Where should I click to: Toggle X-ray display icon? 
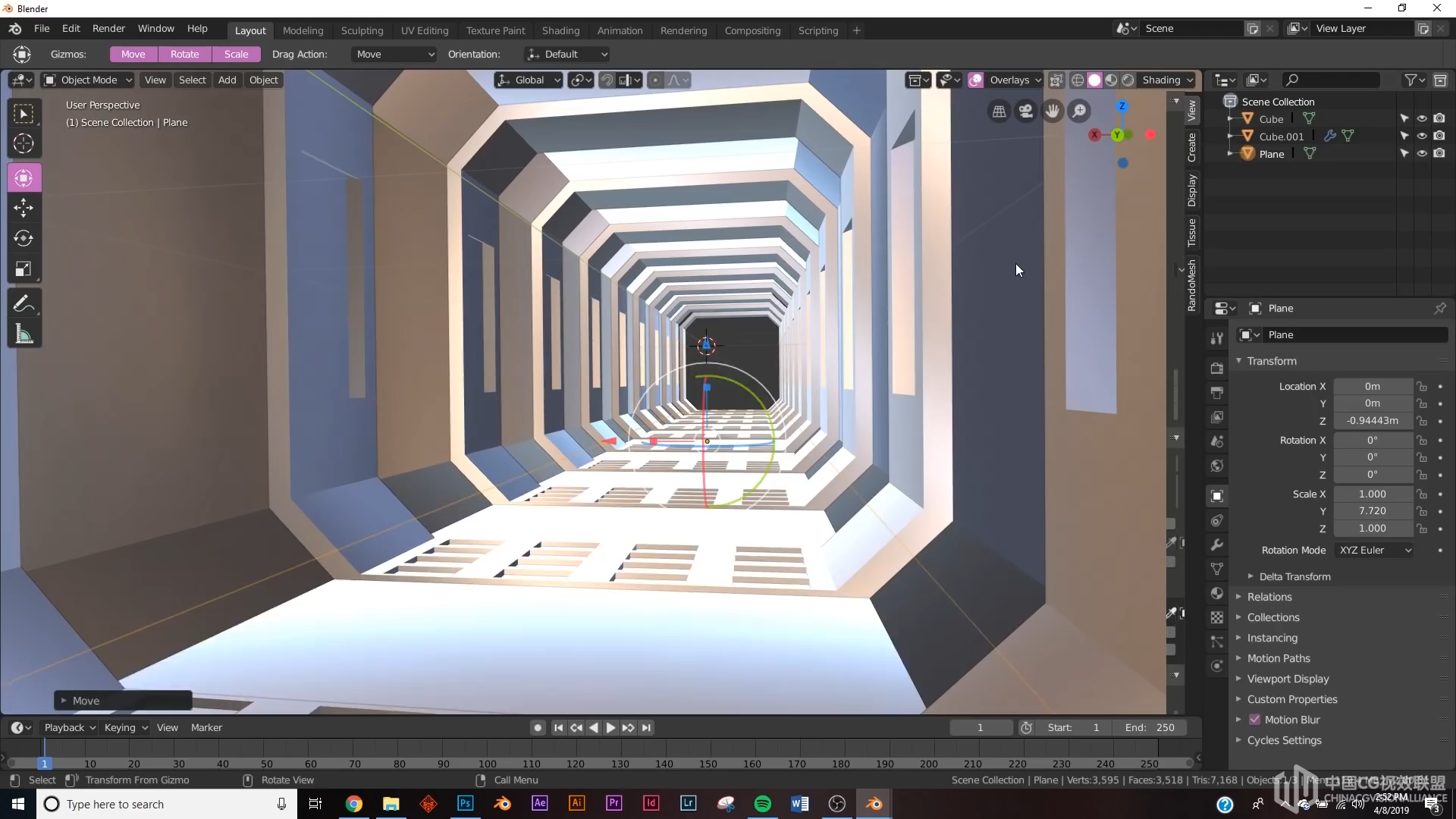click(1056, 80)
